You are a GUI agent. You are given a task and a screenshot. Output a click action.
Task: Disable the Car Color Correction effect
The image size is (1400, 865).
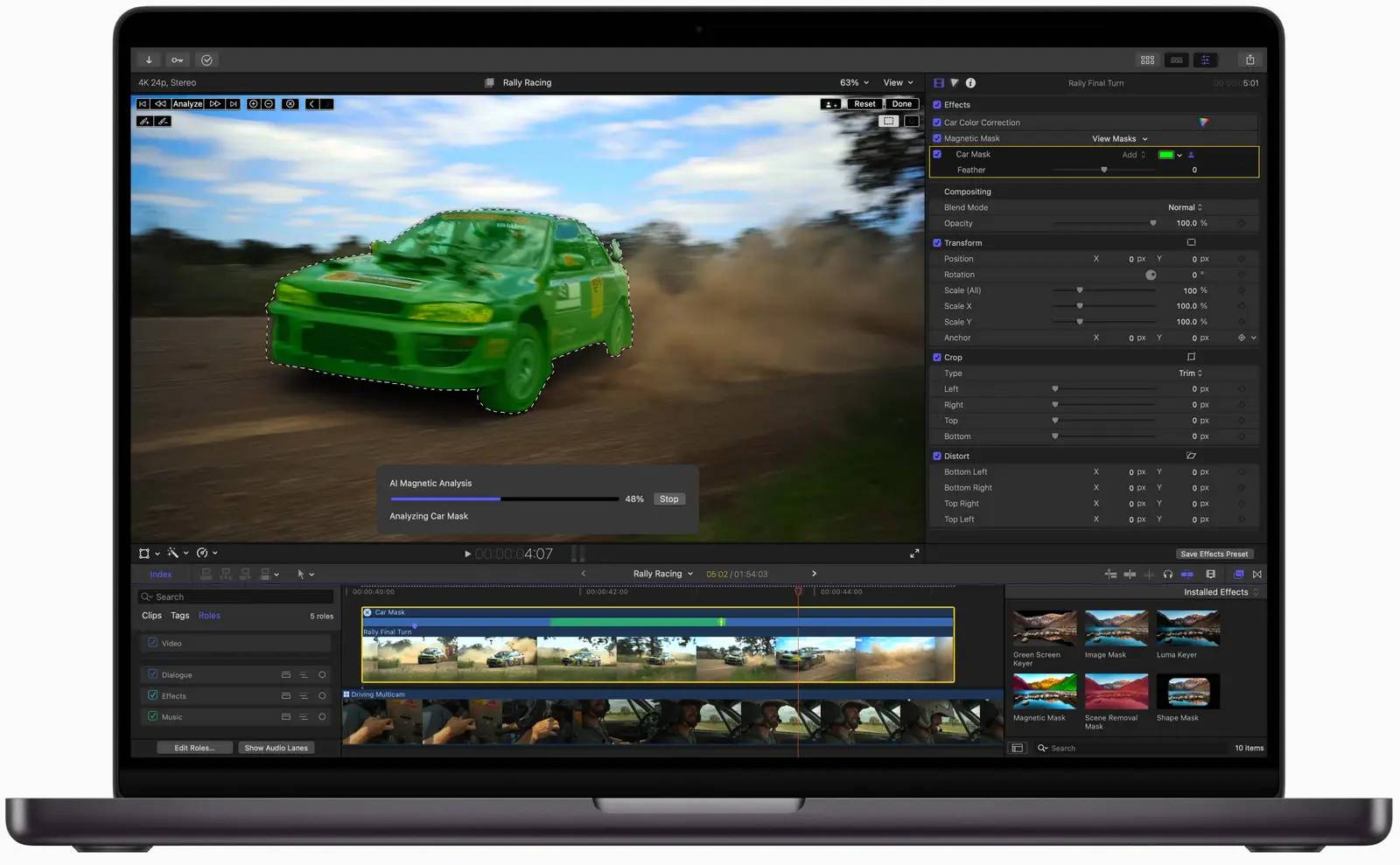click(x=937, y=122)
